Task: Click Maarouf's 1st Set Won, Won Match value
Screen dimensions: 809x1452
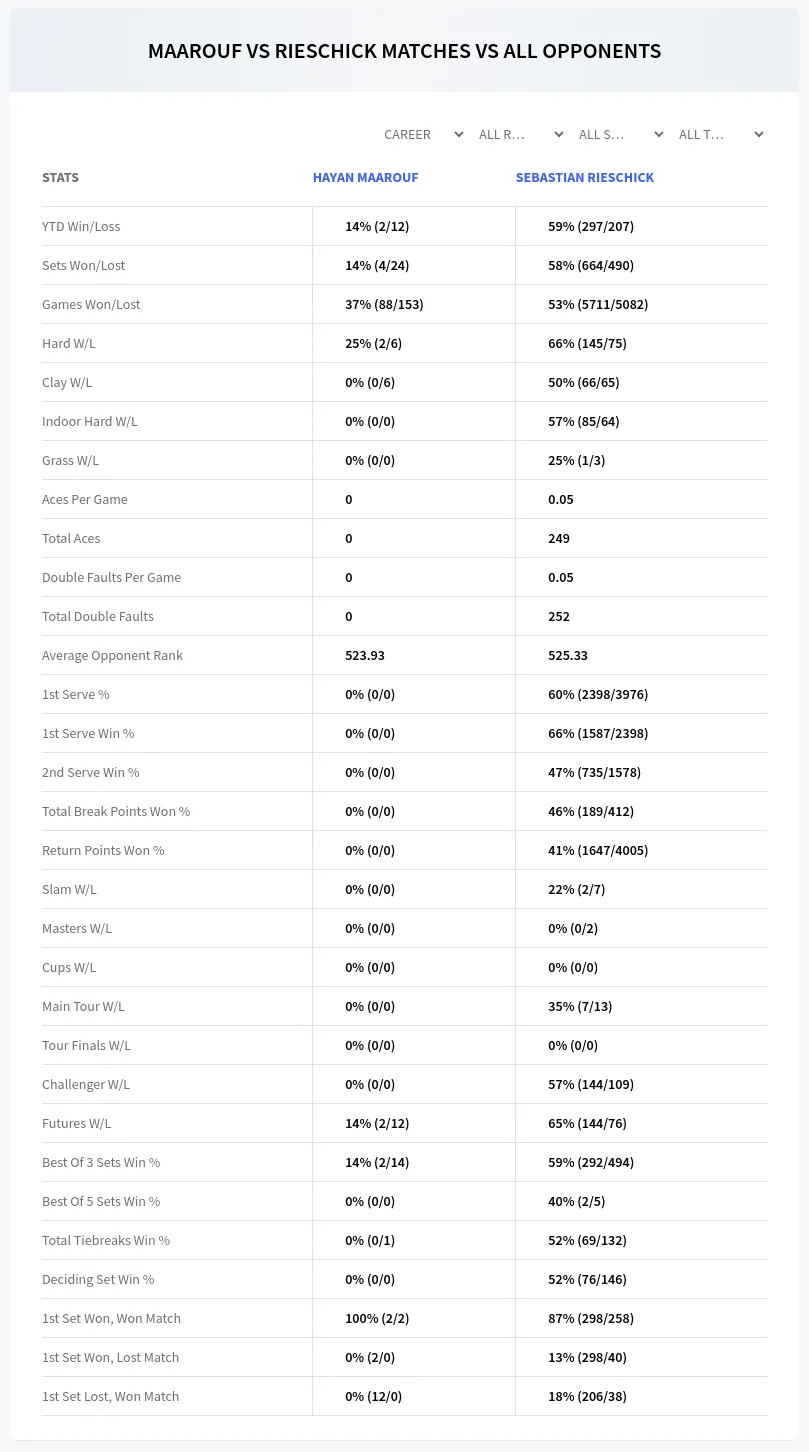Action: pyautogui.click(x=377, y=1318)
